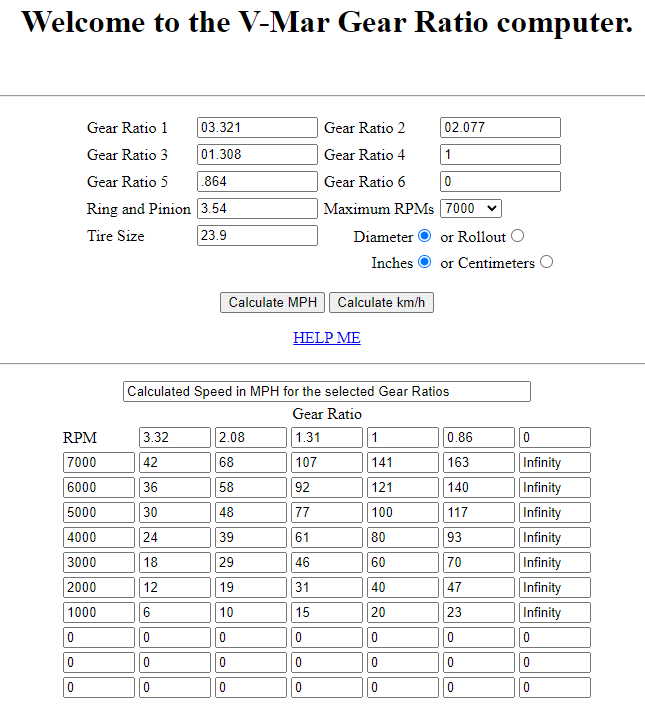The height and width of the screenshot is (712, 645).
Task: Click the 1 gear ratio header cell
Action: (x=403, y=437)
